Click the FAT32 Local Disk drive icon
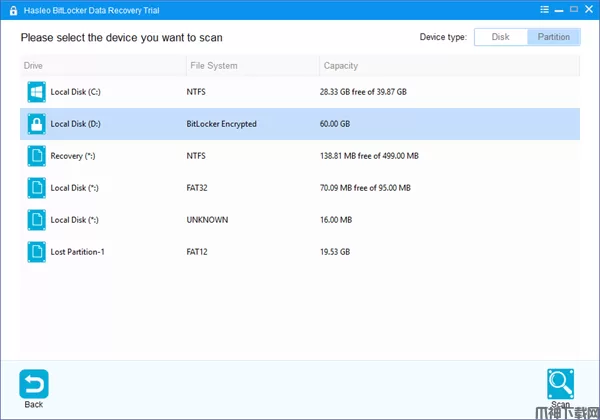Screen dimensions: 600x420 click(37, 188)
